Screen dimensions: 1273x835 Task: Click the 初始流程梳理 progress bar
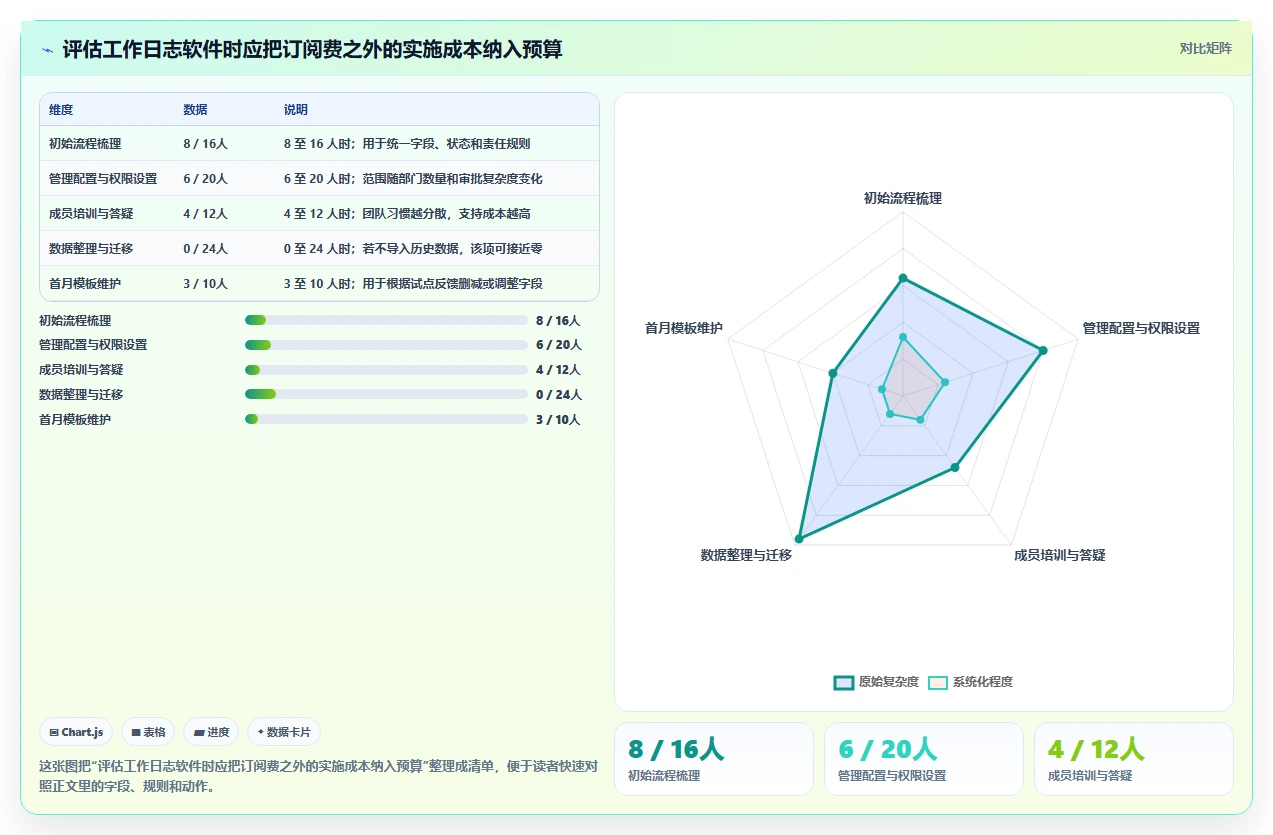pos(386,320)
